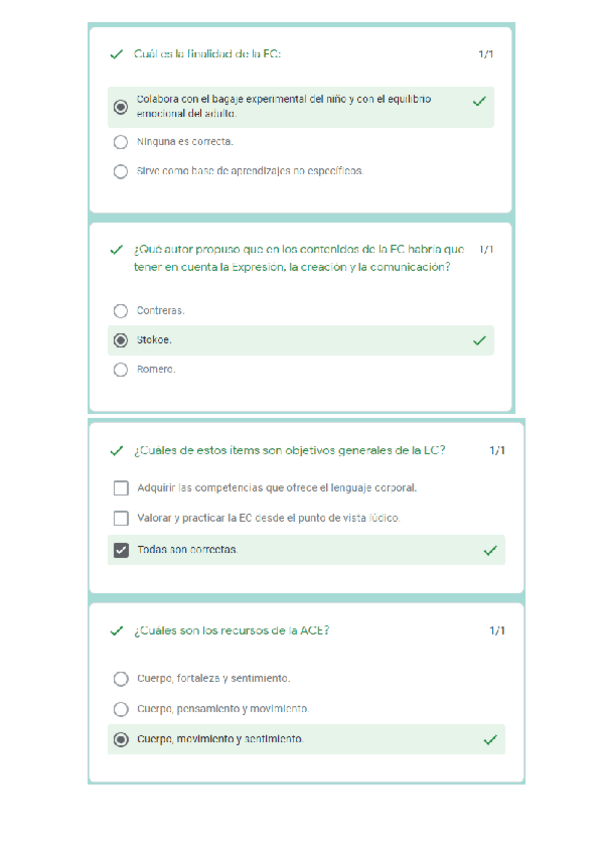Image resolution: width=600 pixels, height=848 pixels.
Task: Click green checkmark by recursos de la ACE question
Action: [x=117, y=631]
